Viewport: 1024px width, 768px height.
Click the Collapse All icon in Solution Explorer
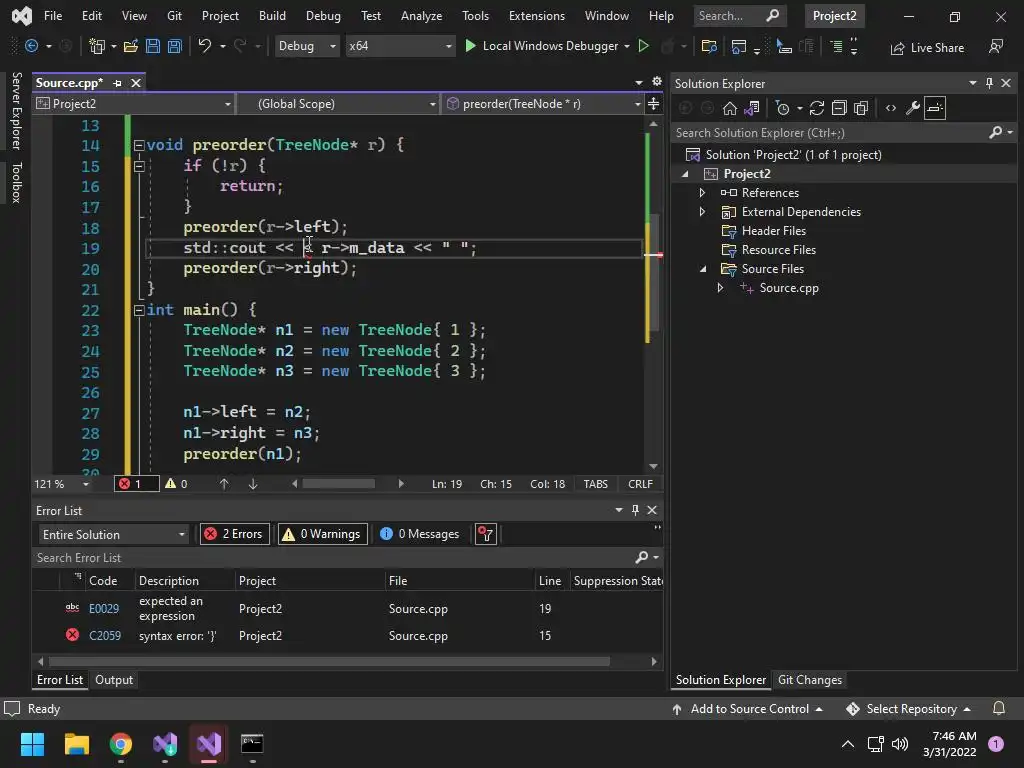click(839, 108)
